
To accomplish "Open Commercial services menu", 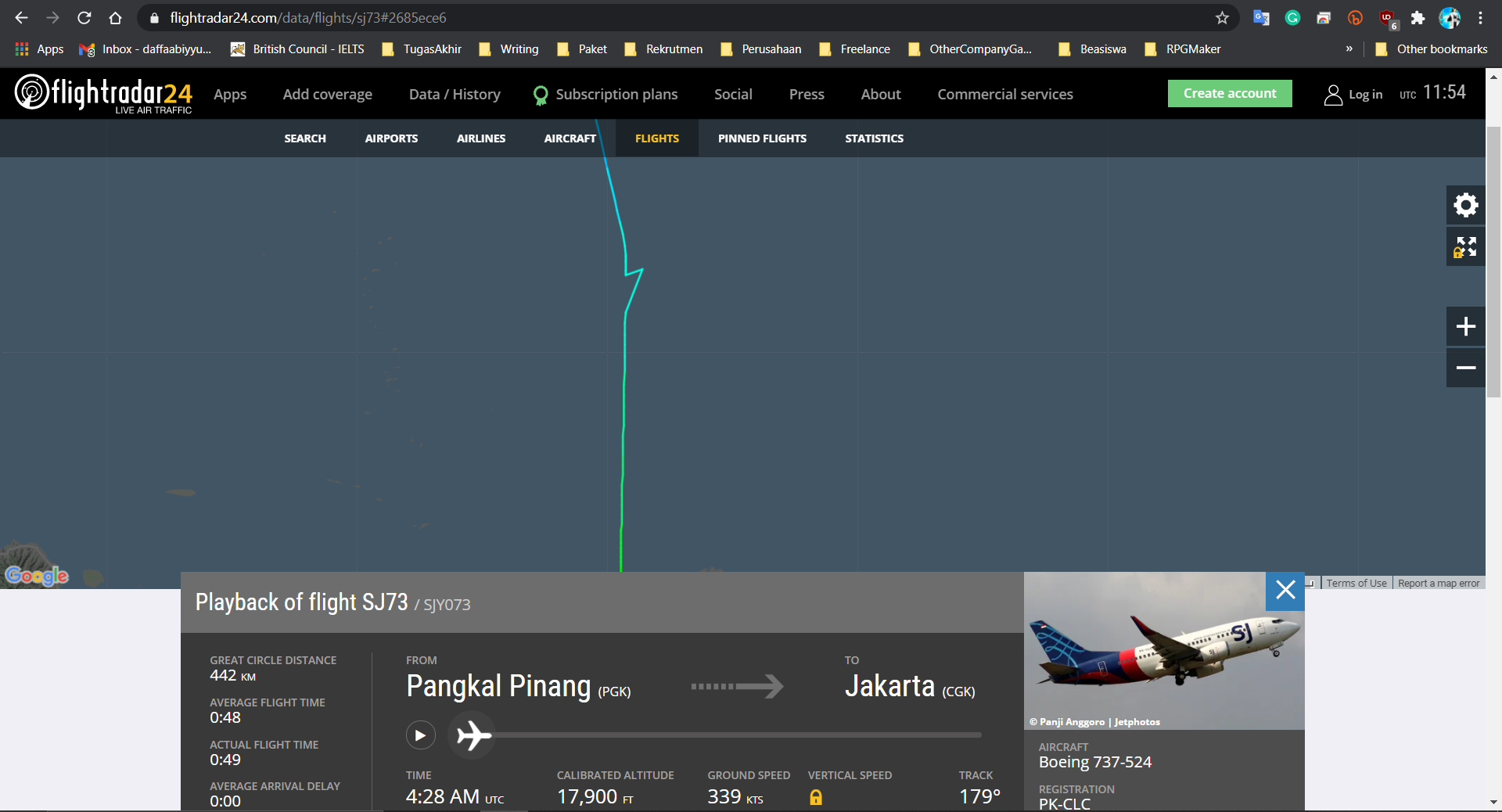I will pos(1005,95).
